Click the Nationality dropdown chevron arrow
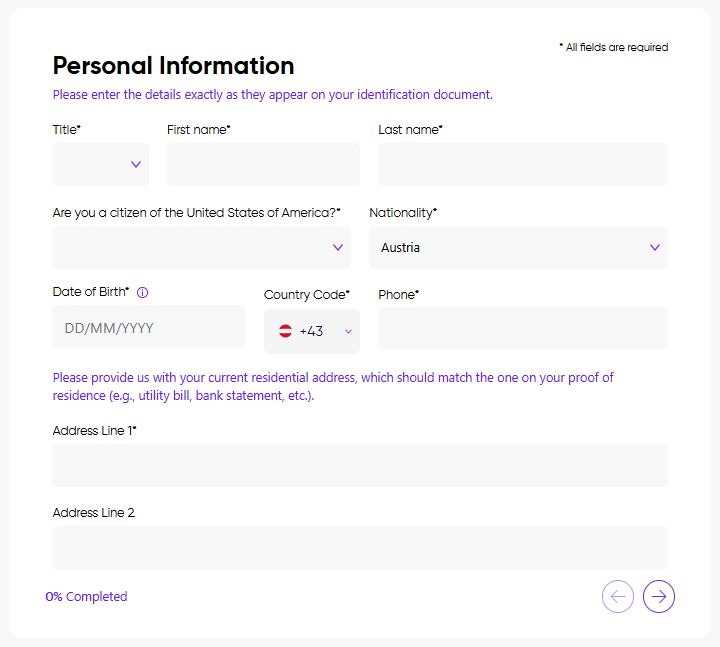The image size is (720, 647). pyautogui.click(x=655, y=247)
